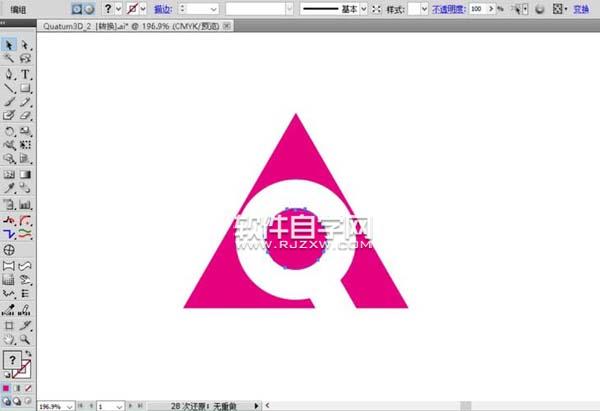The width and height of the screenshot is (600, 411).
Task: Select the Eyedropper tool
Action: click(9, 188)
